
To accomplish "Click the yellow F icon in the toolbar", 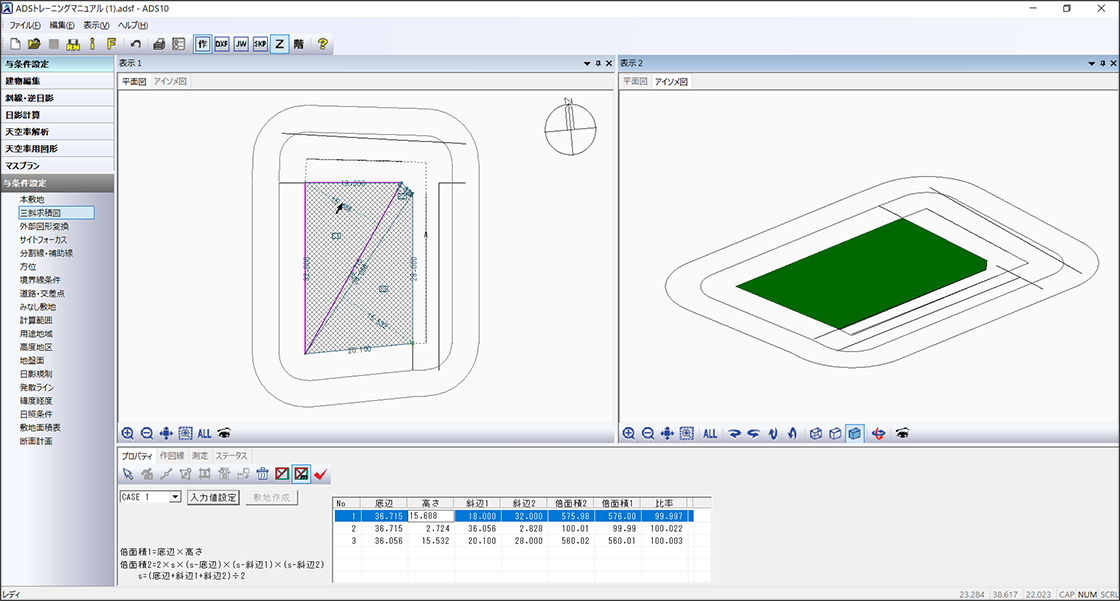I will click(111, 44).
